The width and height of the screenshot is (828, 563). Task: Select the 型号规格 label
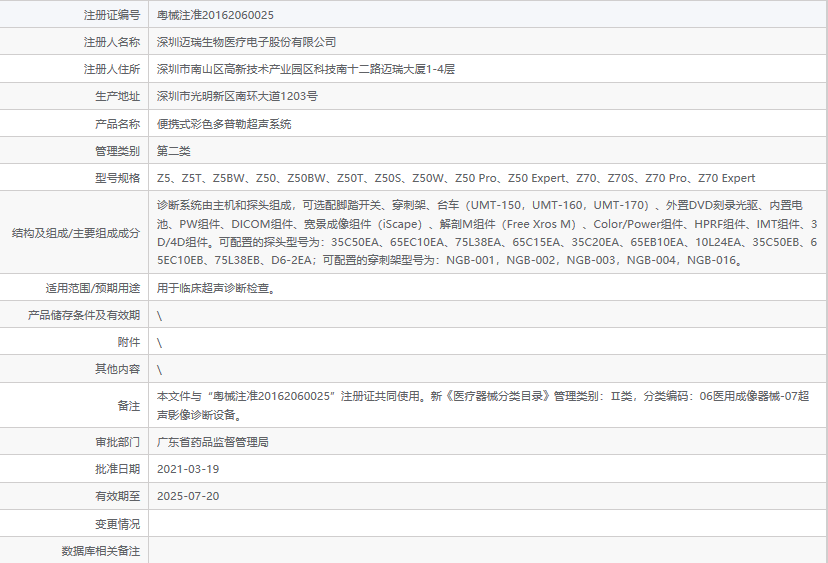tap(118, 178)
